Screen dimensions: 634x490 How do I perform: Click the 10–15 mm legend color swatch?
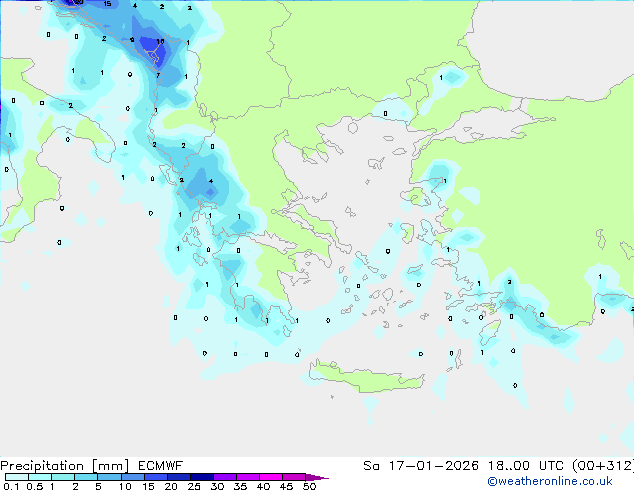click(x=132, y=477)
